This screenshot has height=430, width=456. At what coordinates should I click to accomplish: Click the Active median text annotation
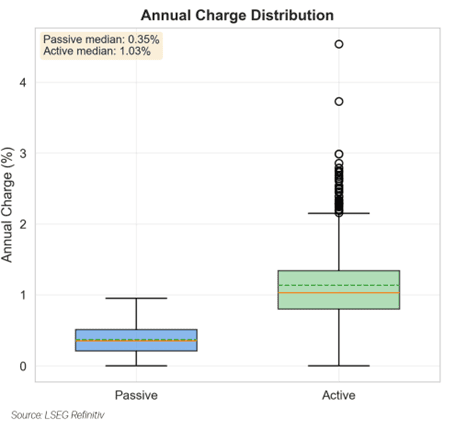[x=97, y=51]
